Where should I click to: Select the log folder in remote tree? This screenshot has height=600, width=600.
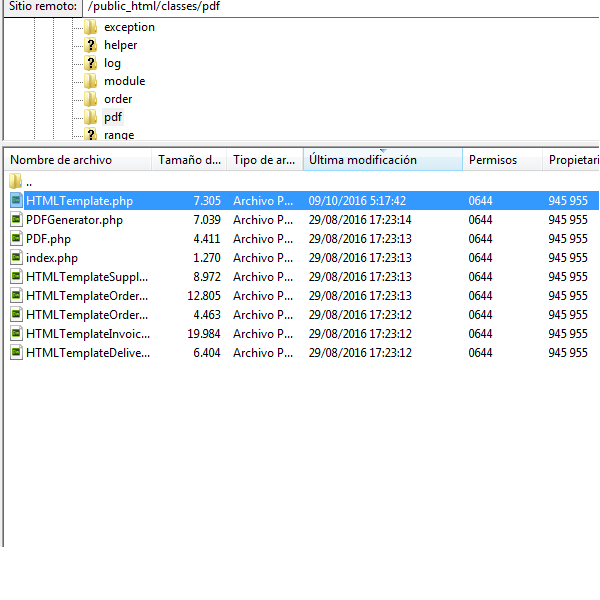point(112,63)
